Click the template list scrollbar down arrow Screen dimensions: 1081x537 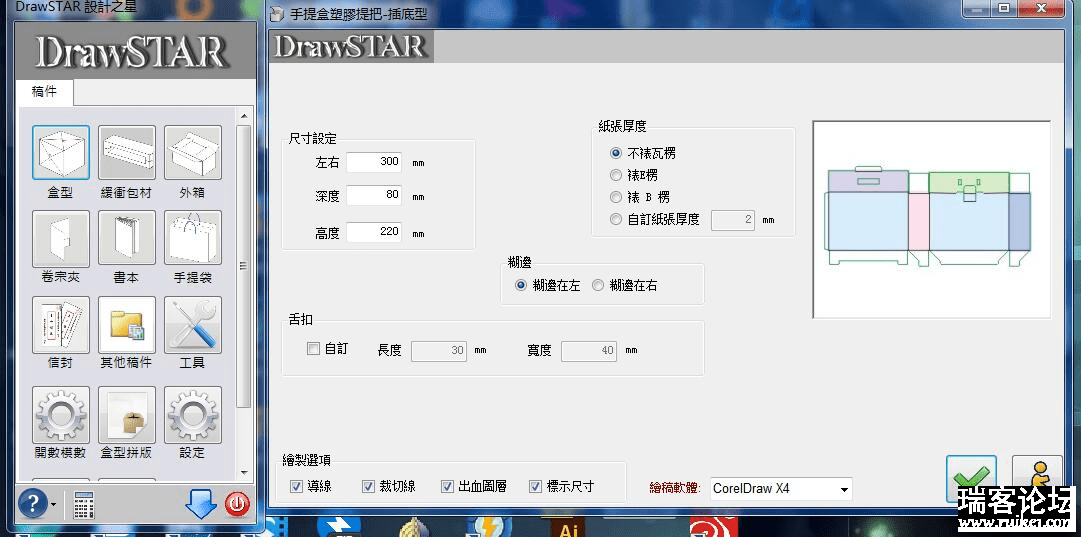coord(243,472)
